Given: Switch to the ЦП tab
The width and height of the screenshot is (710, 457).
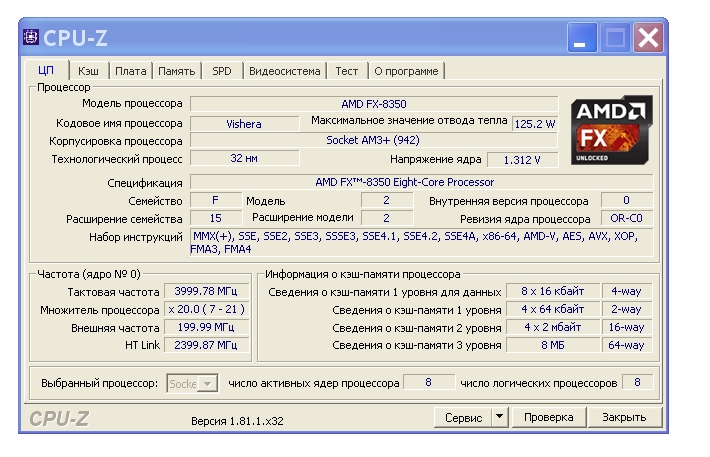Looking at the screenshot, I should tap(46, 71).
